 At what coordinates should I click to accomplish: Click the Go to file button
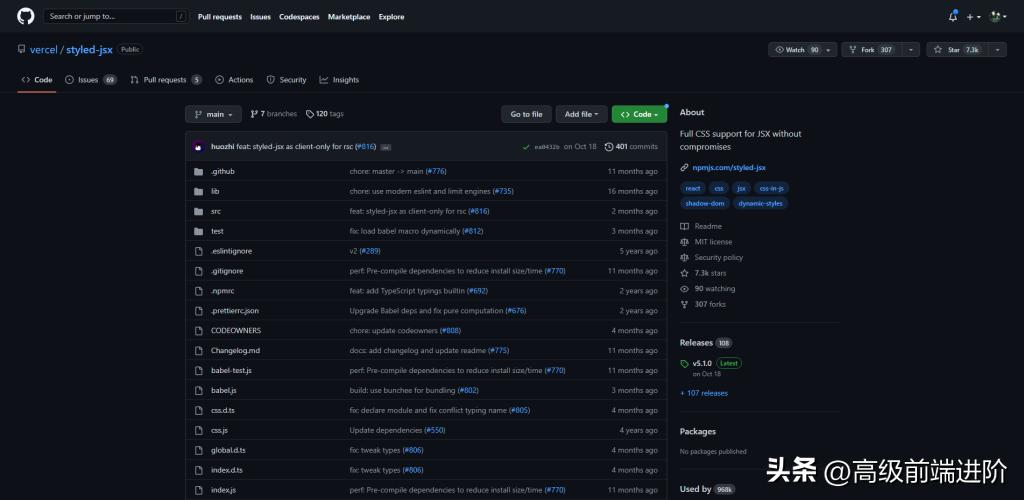click(x=526, y=114)
